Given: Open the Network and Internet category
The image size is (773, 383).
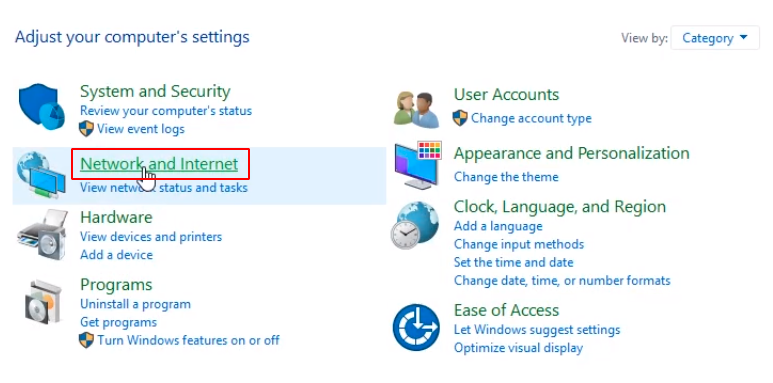Looking at the screenshot, I should click(x=159, y=164).
